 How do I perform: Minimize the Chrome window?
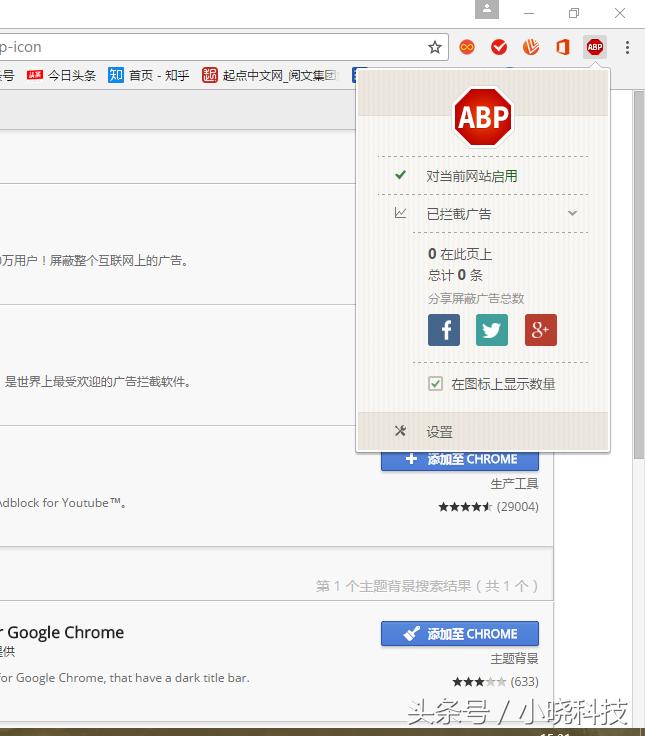[529, 13]
